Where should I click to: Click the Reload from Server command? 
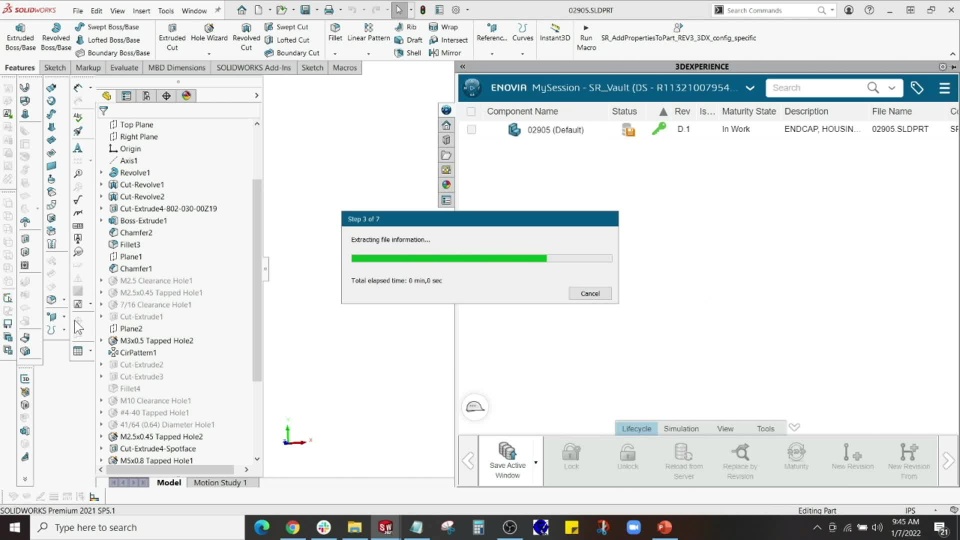click(x=684, y=461)
